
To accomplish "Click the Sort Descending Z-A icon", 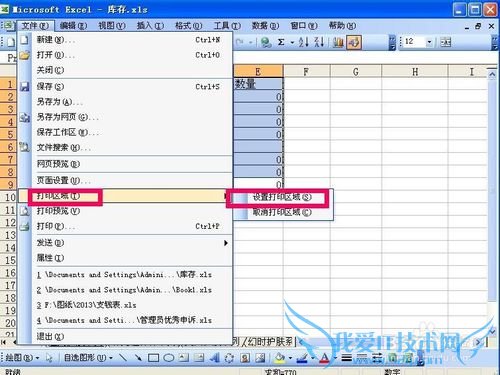I will click(x=319, y=42).
